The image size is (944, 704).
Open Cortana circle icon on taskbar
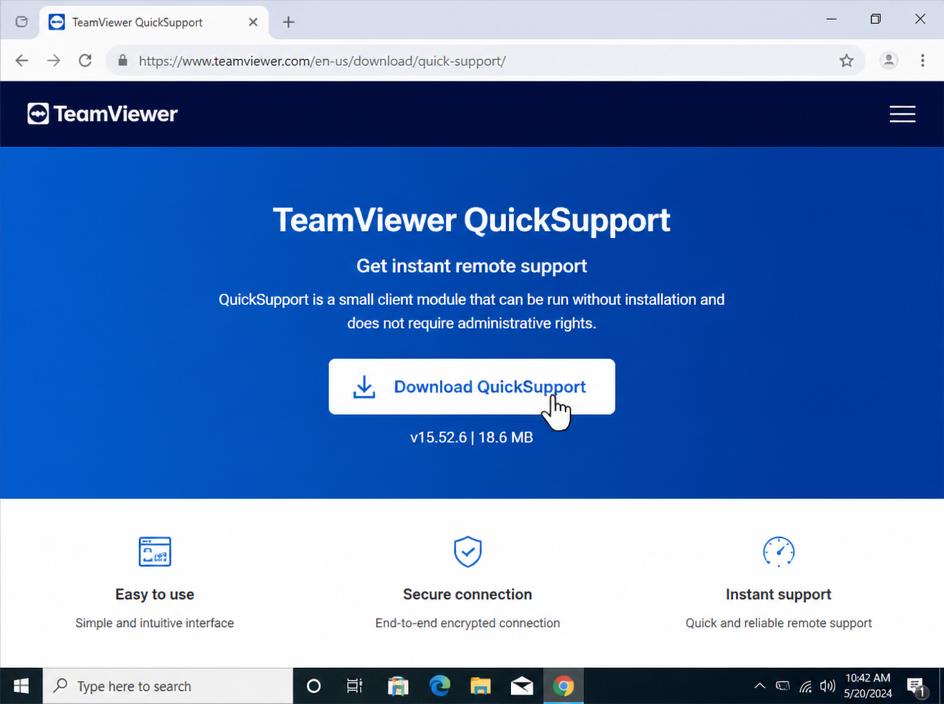click(x=314, y=686)
